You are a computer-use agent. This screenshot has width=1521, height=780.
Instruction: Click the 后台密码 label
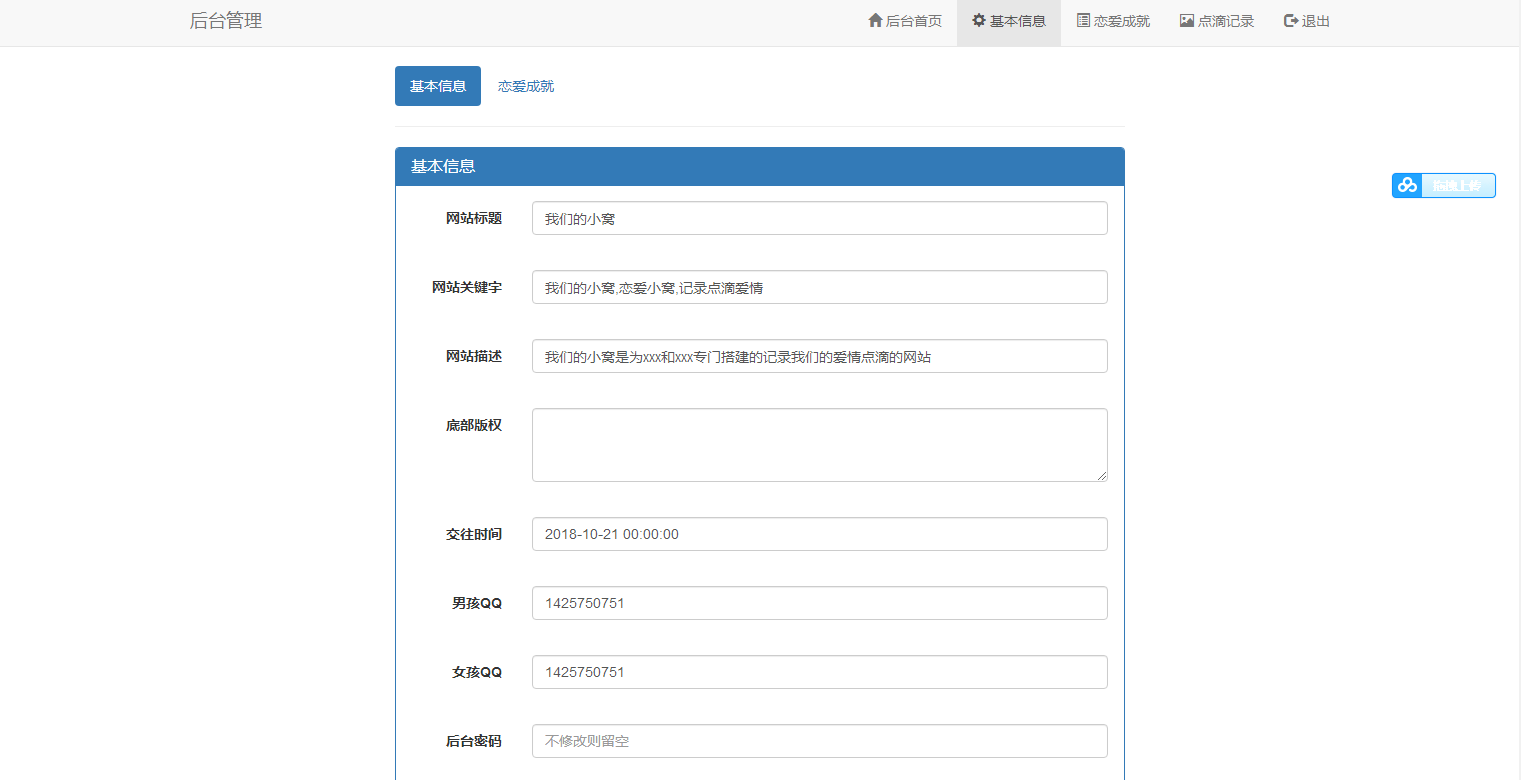pyautogui.click(x=474, y=741)
